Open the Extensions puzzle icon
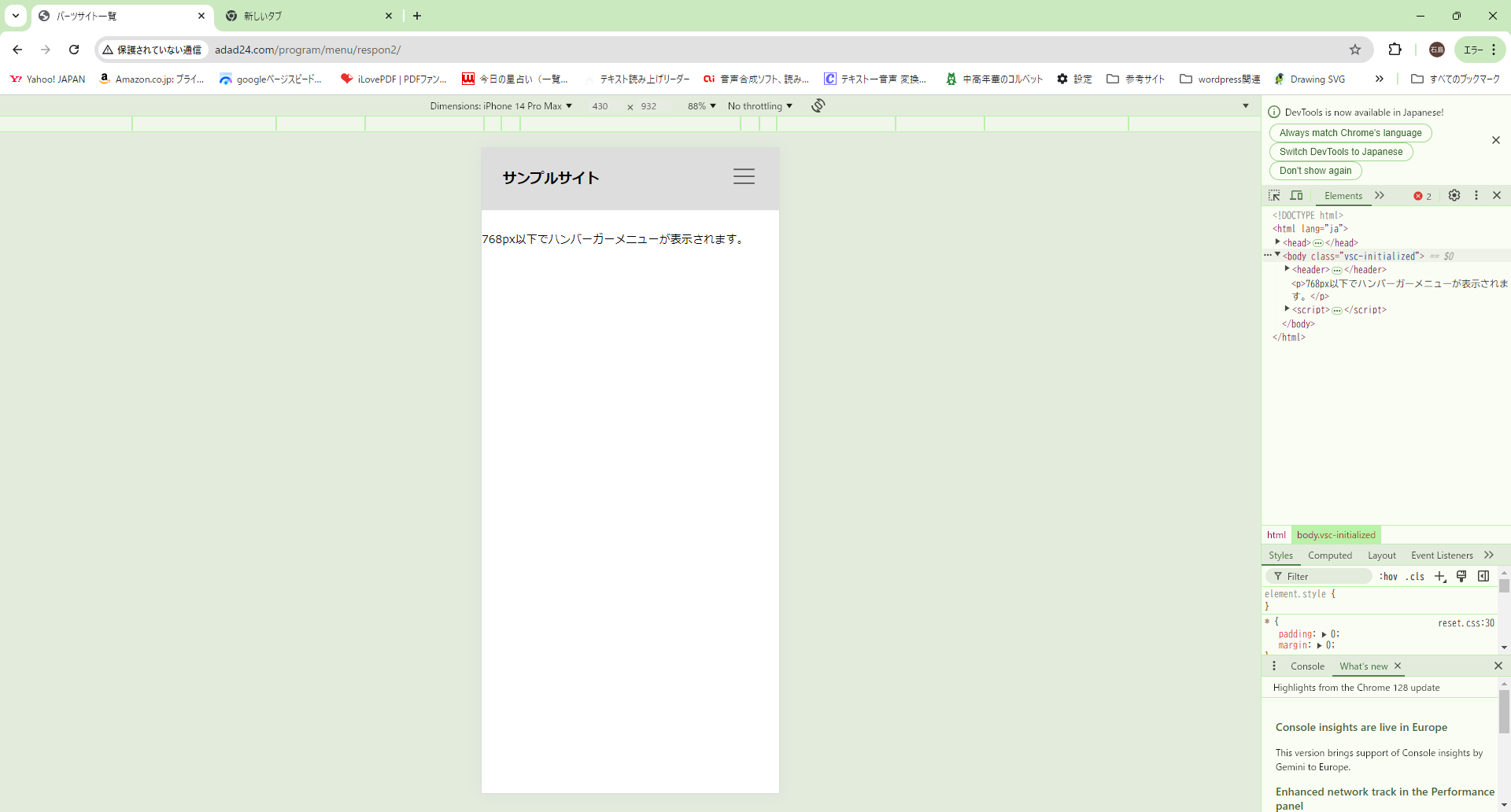Viewport: 1511px width, 812px height. click(1395, 50)
